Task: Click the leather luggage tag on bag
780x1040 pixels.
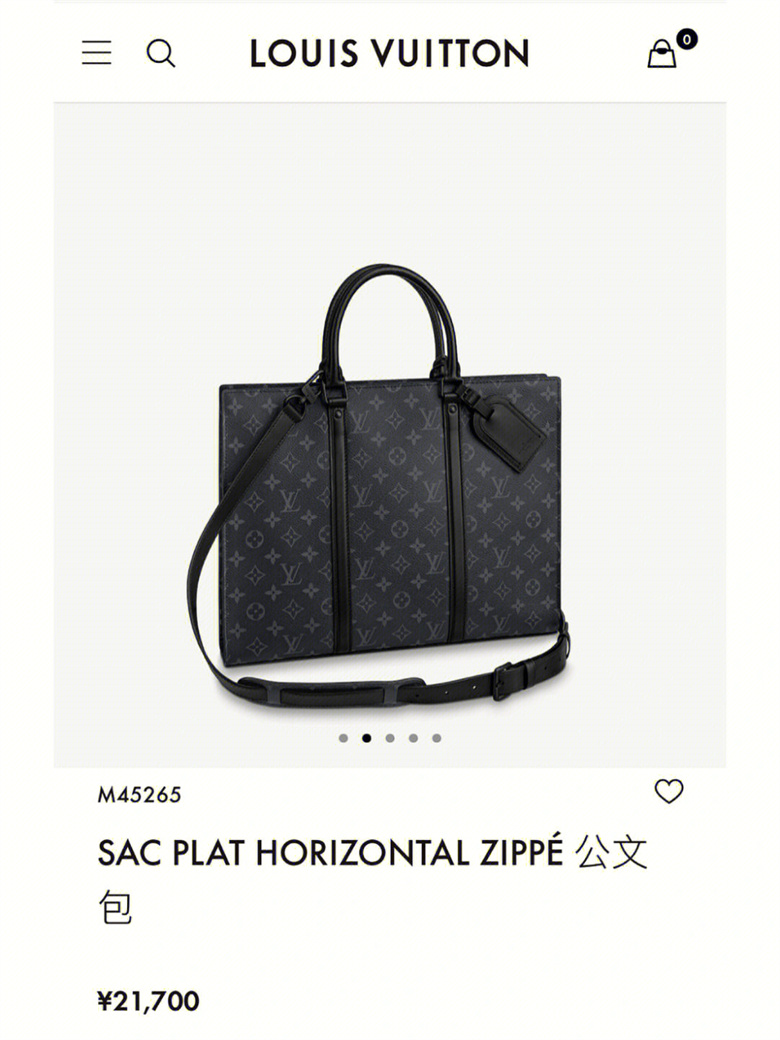Action: tap(509, 429)
